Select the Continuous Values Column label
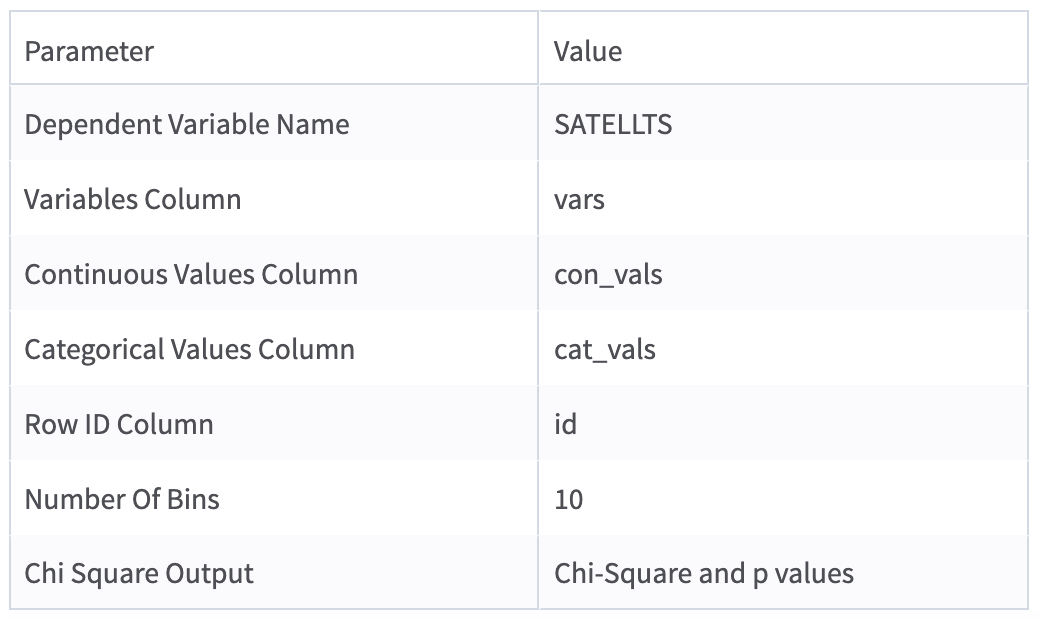Viewport: 1043px width, 619px height. tap(191, 274)
